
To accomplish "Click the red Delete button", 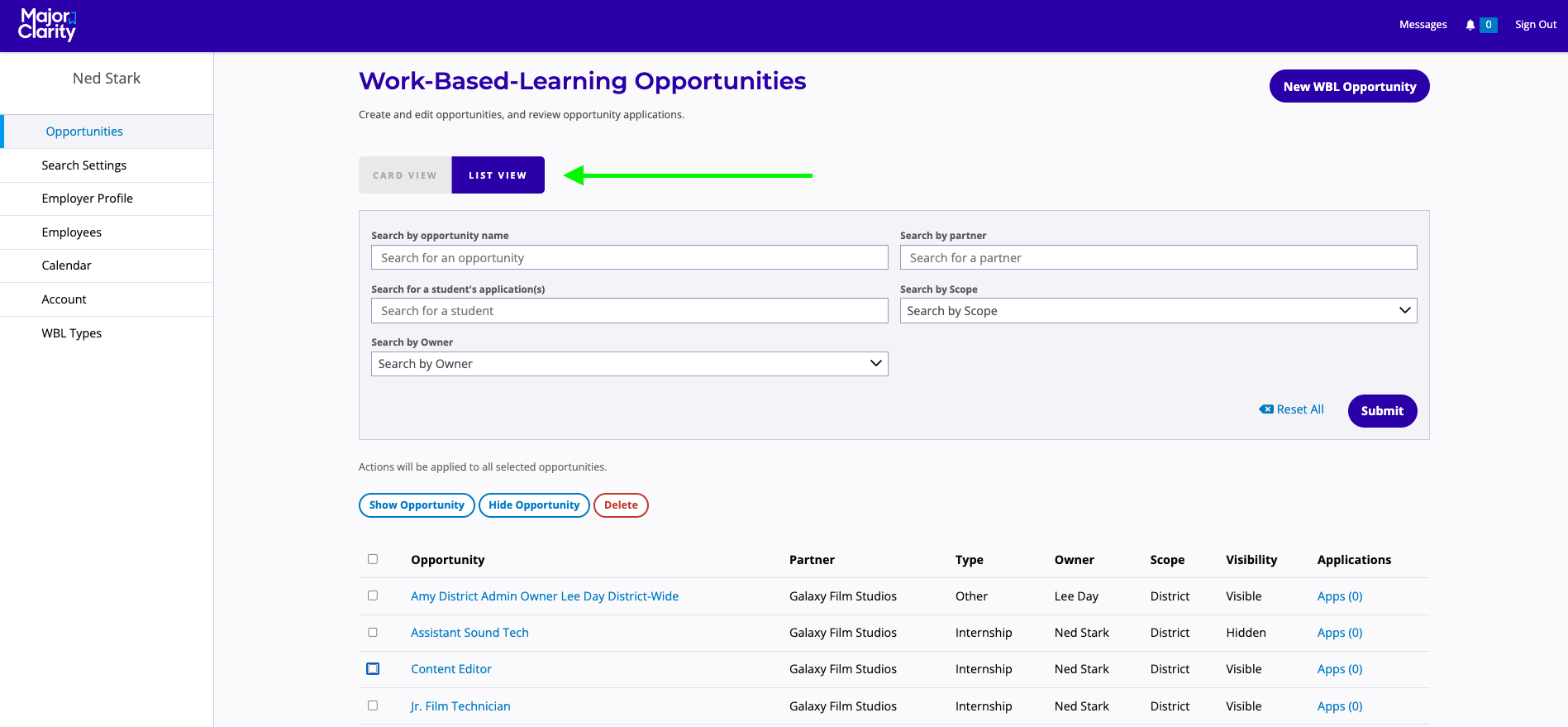I will coord(621,505).
